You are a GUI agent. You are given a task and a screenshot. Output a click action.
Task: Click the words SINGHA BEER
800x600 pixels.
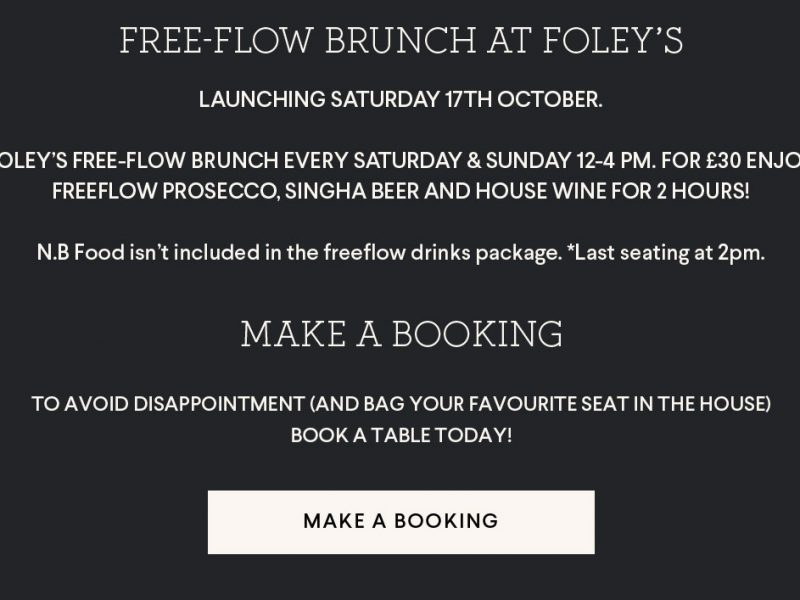click(x=352, y=191)
